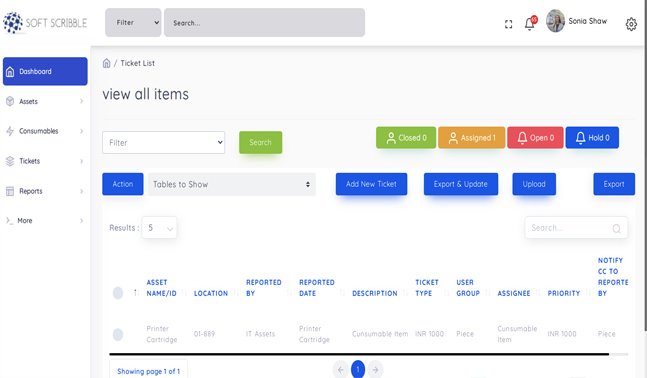Filter by Hold 0 status
This screenshot has height=378, width=647.
point(592,137)
